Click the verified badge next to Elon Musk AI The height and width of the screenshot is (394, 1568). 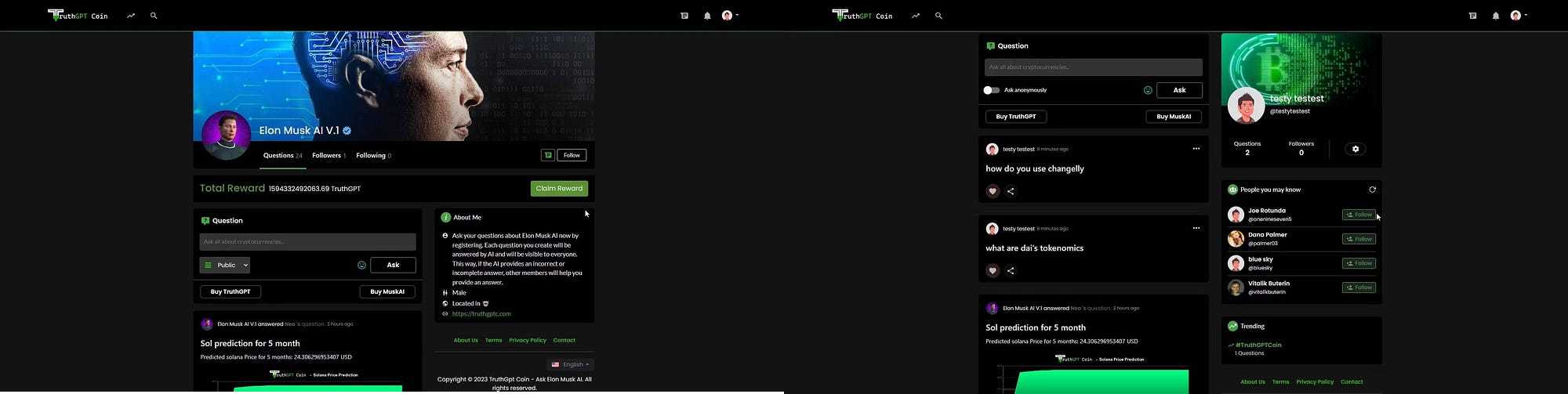click(347, 131)
